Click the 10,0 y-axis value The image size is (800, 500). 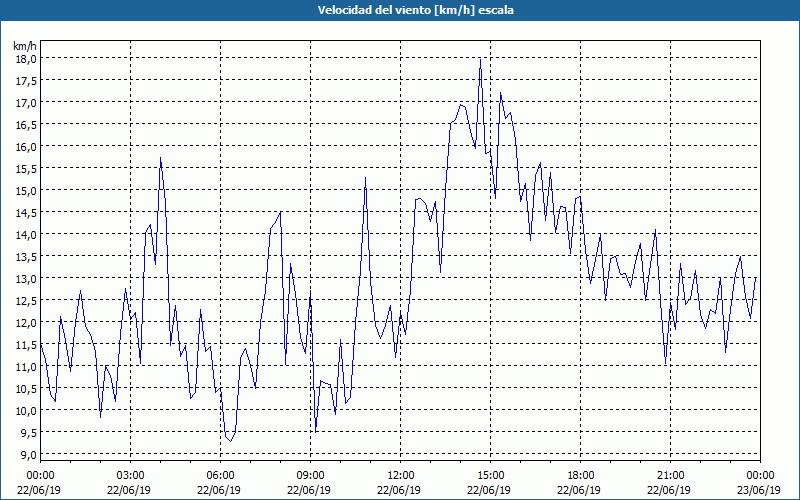[26, 410]
